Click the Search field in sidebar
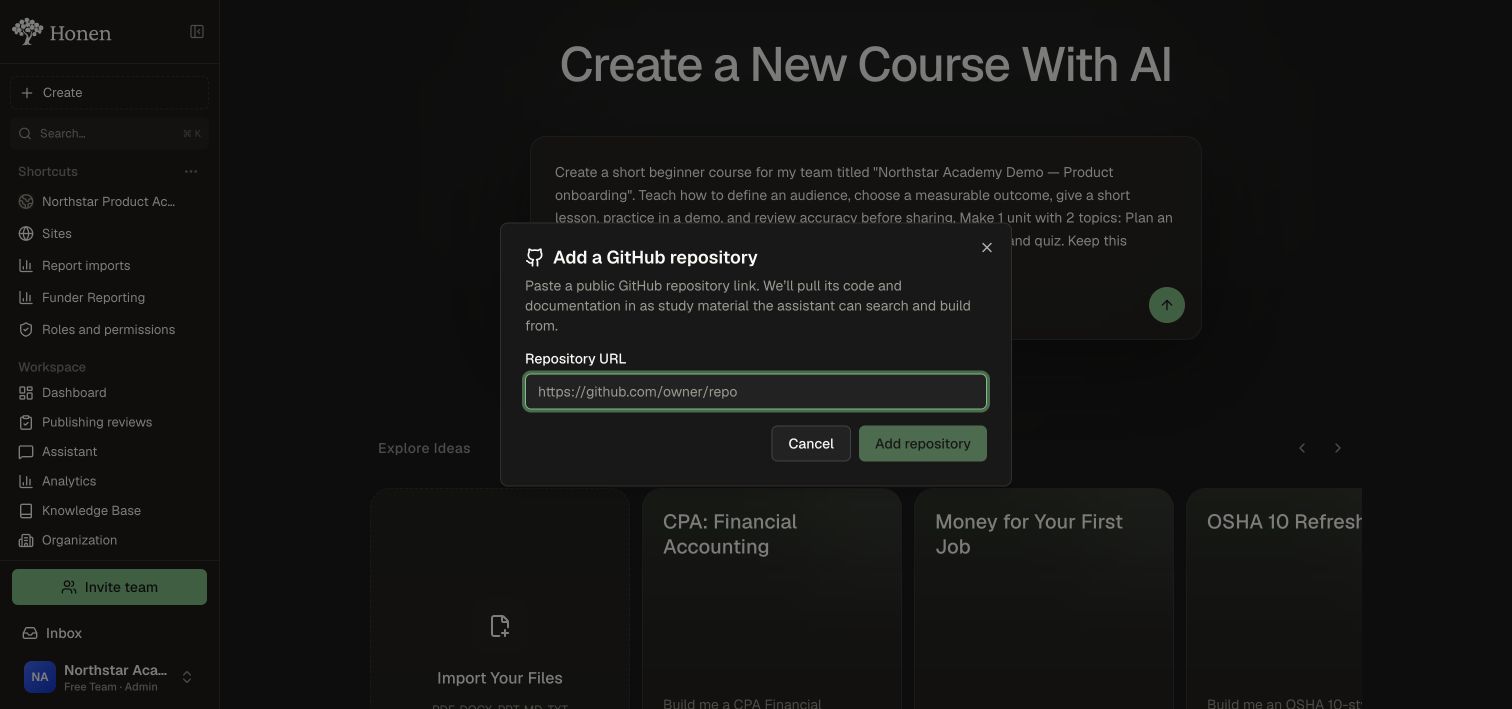The image size is (1512, 709). [x=110, y=133]
